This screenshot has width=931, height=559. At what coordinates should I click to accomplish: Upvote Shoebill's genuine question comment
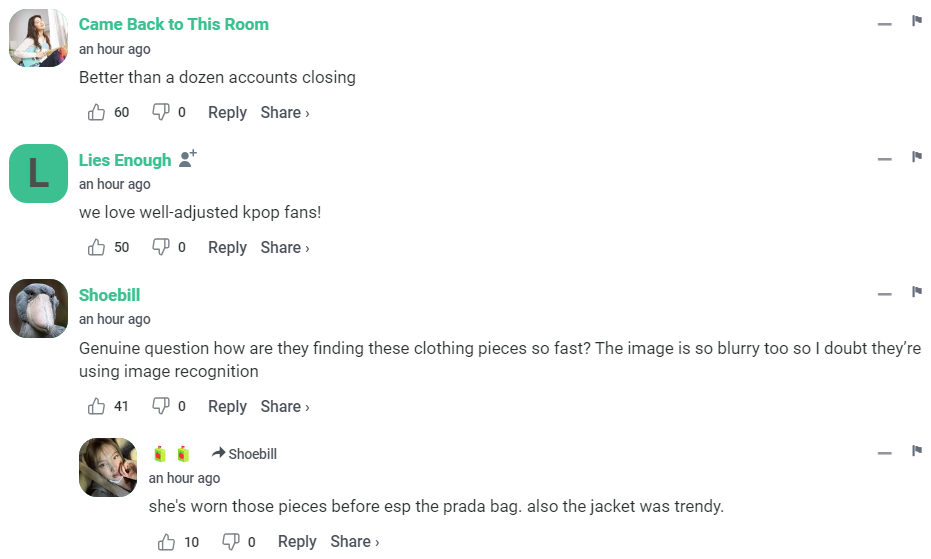97,406
